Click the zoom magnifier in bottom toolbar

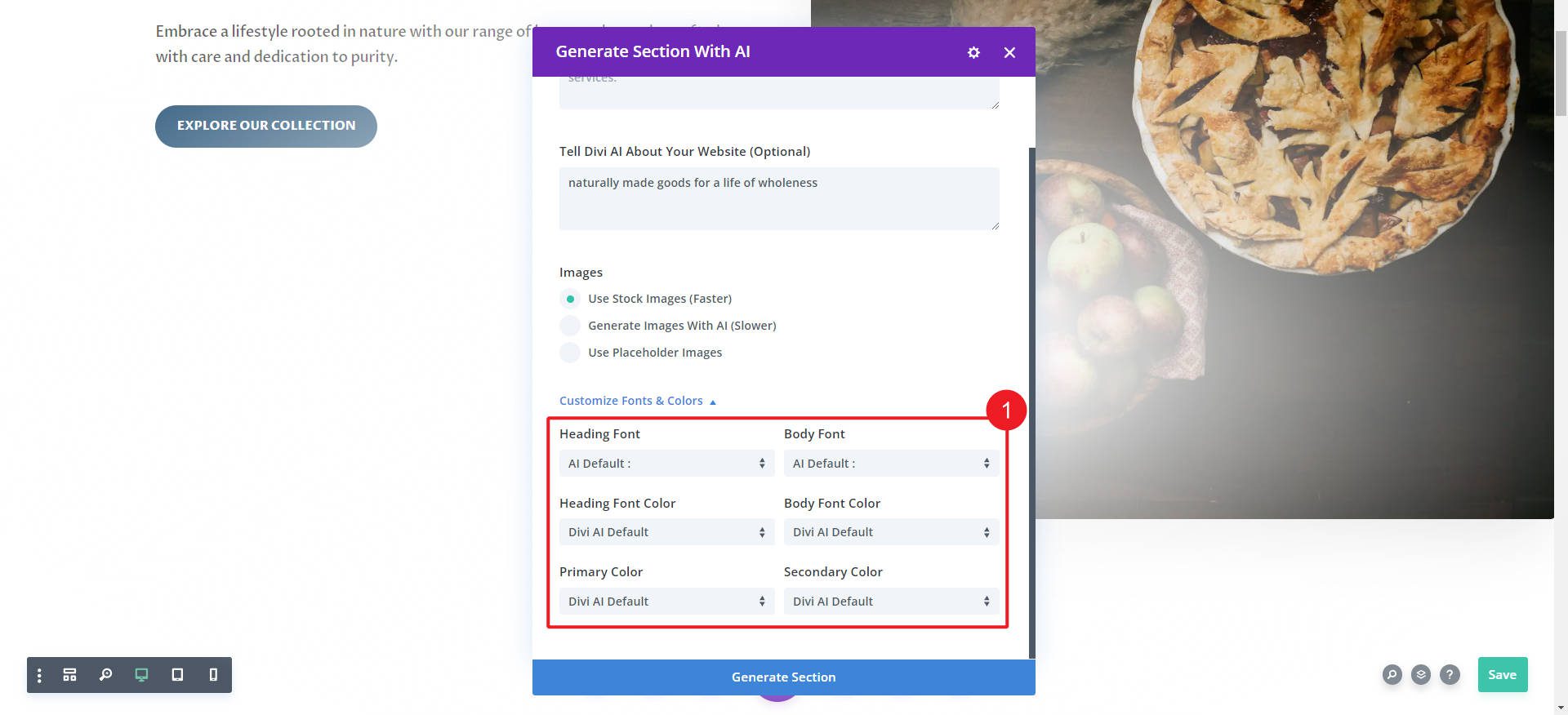point(105,675)
